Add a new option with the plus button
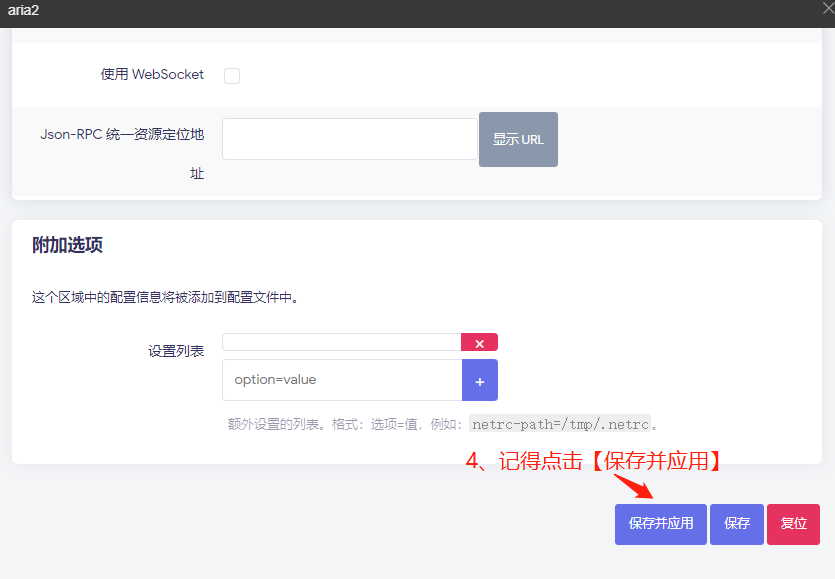This screenshot has width=835, height=579. pyautogui.click(x=480, y=380)
